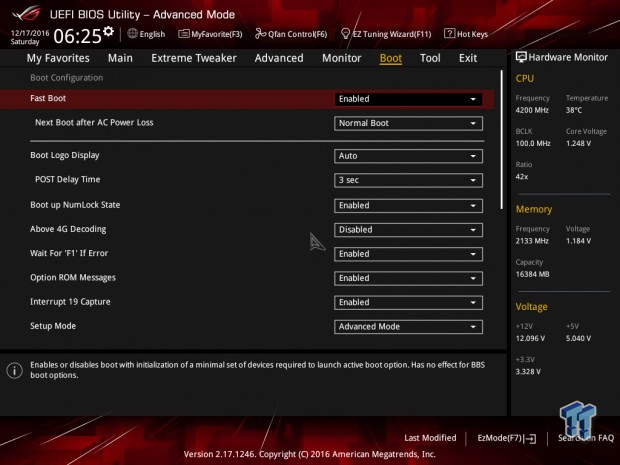620x465 pixels.
Task: Click the Boot Configuration heading
Action: 66,78
